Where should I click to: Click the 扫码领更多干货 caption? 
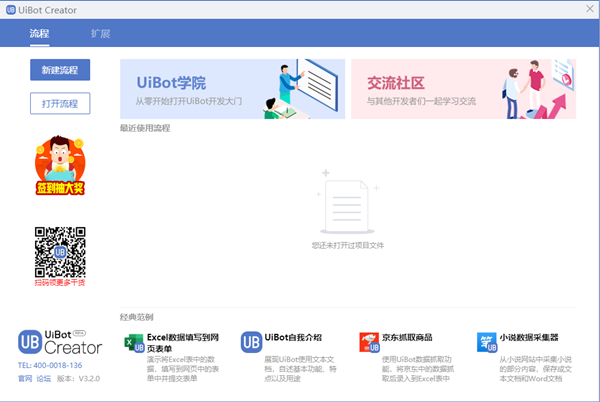60,283
